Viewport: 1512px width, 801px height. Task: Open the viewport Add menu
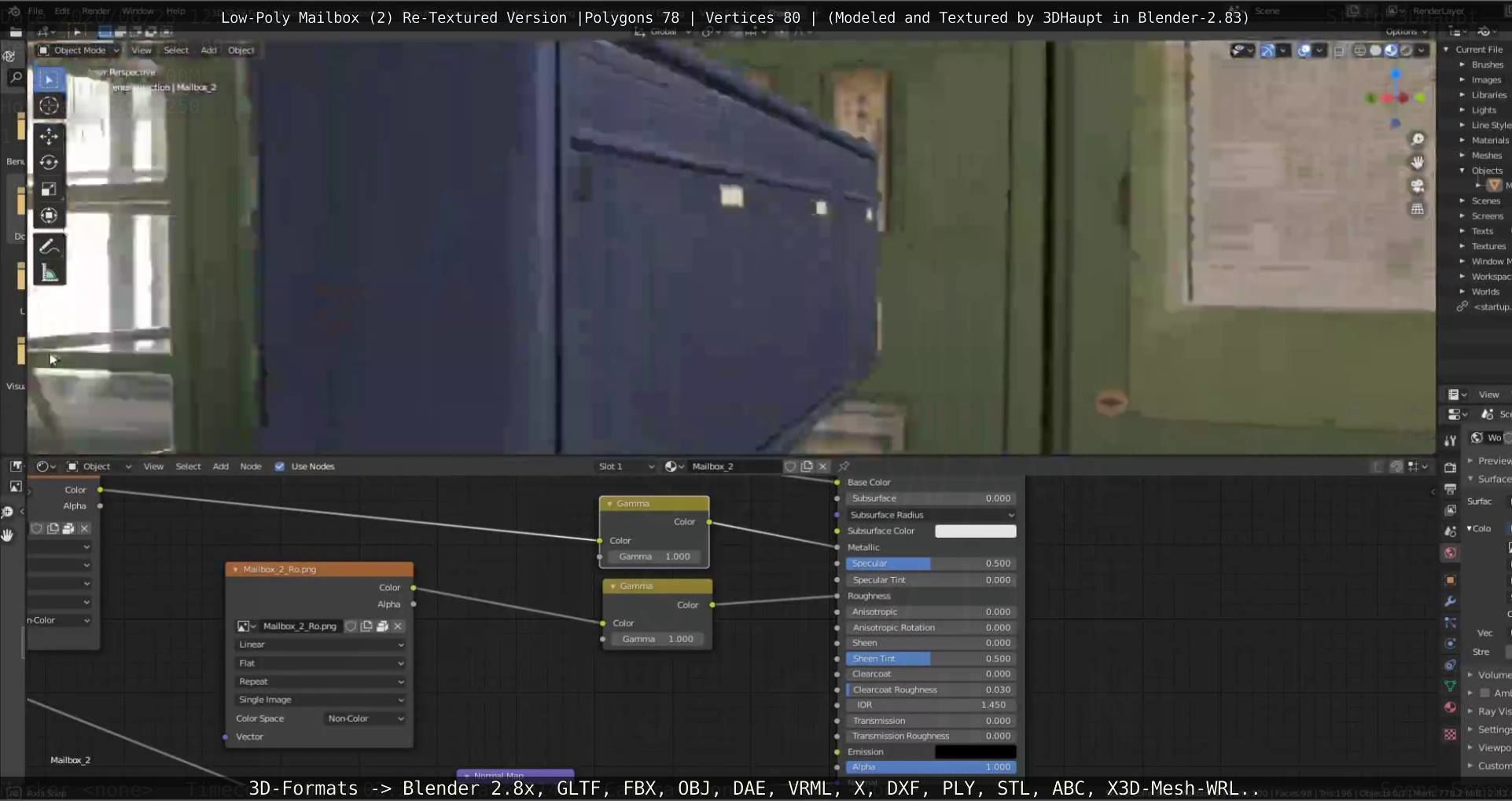click(x=208, y=50)
